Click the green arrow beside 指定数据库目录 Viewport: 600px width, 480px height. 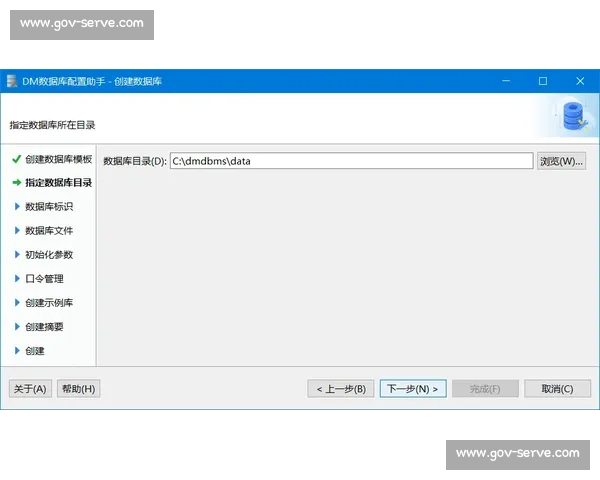coord(16,183)
